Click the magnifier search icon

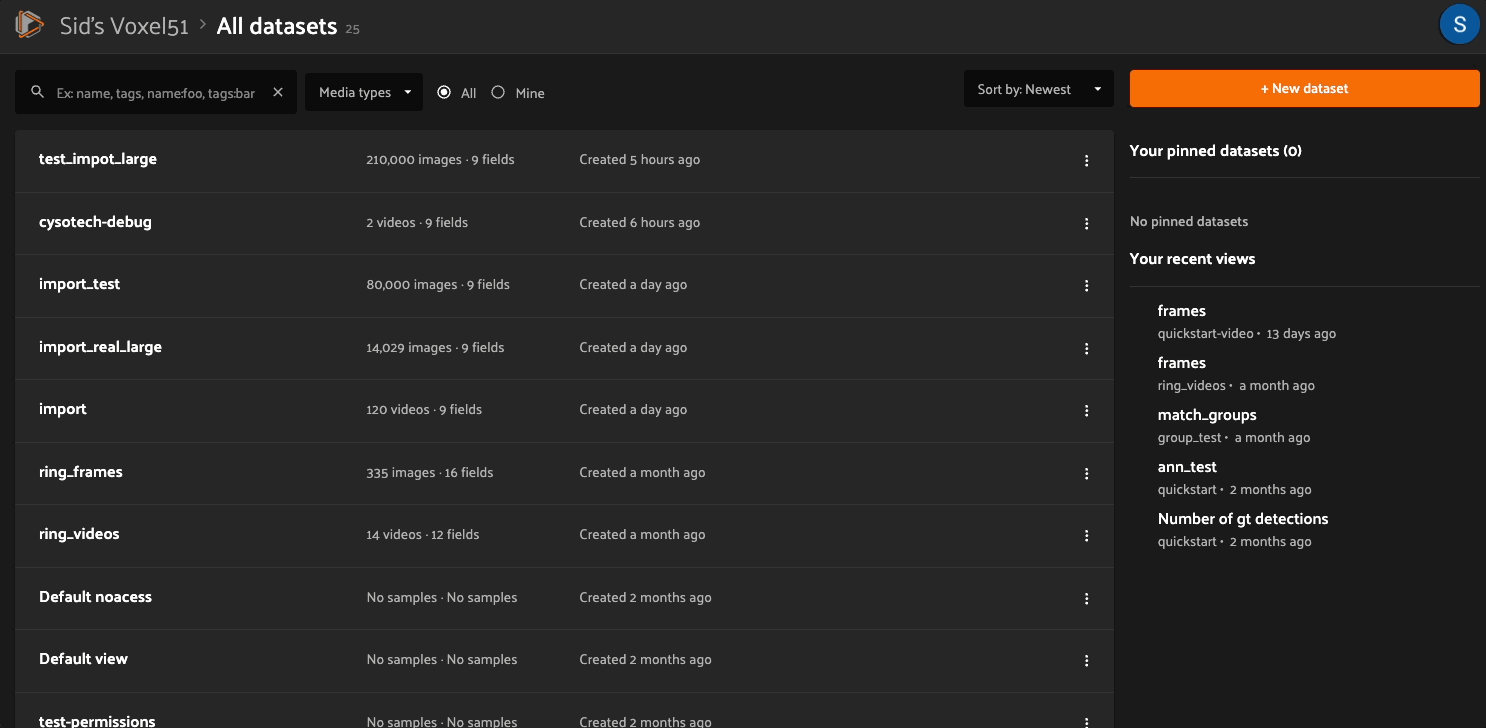38,92
